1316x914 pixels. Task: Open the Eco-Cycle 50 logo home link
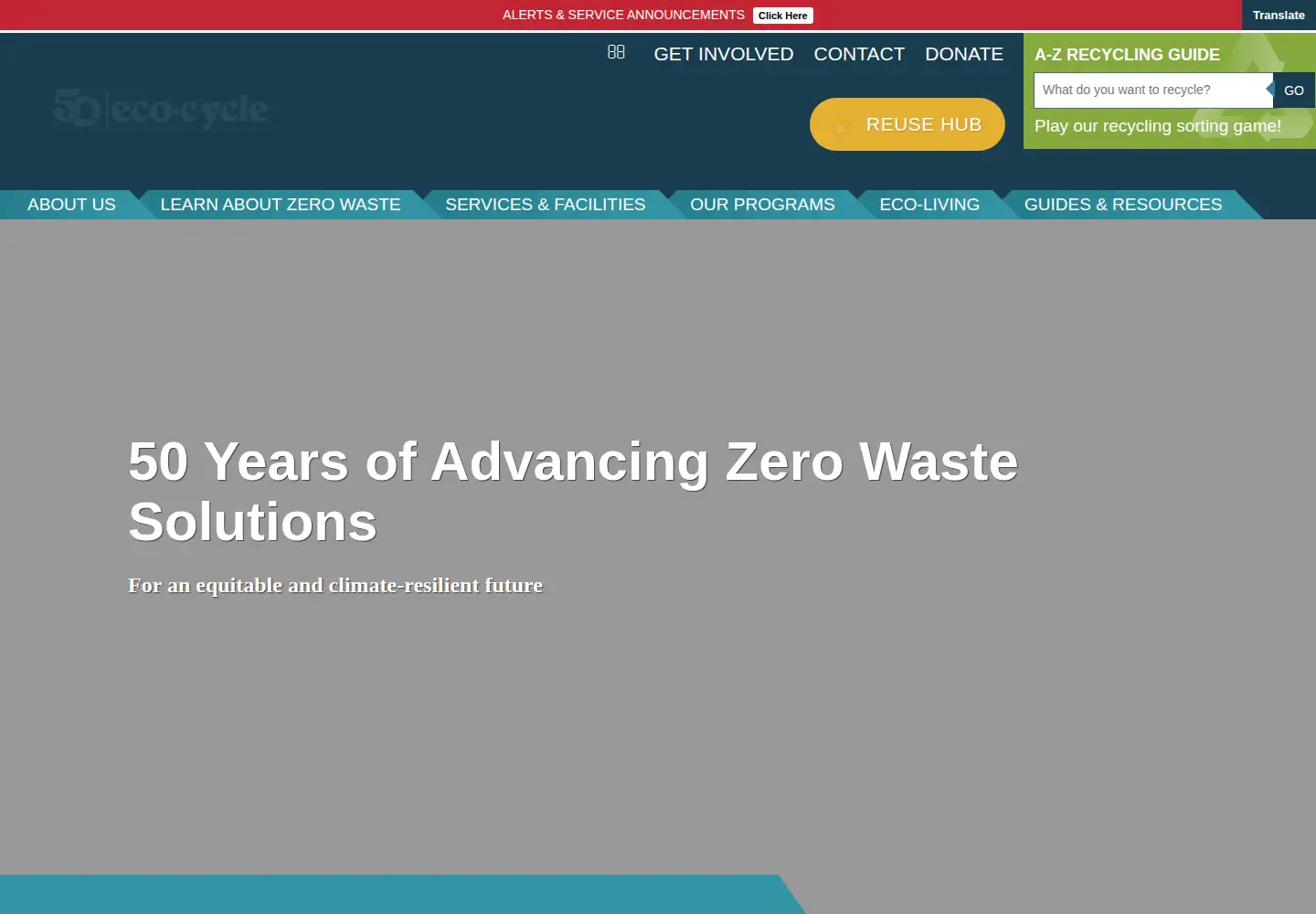161,109
